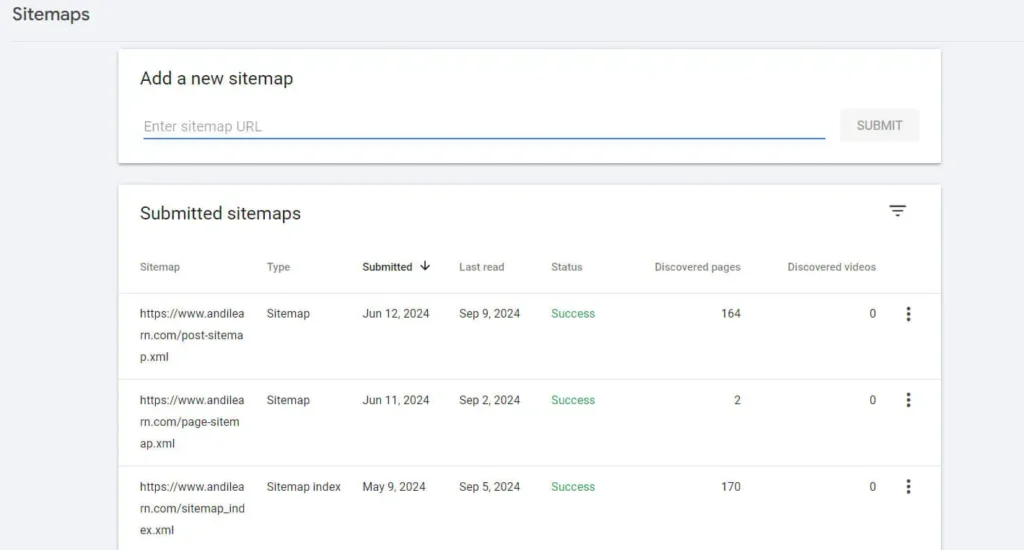Click Success status for page-sitemap.xml

tap(573, 400)
